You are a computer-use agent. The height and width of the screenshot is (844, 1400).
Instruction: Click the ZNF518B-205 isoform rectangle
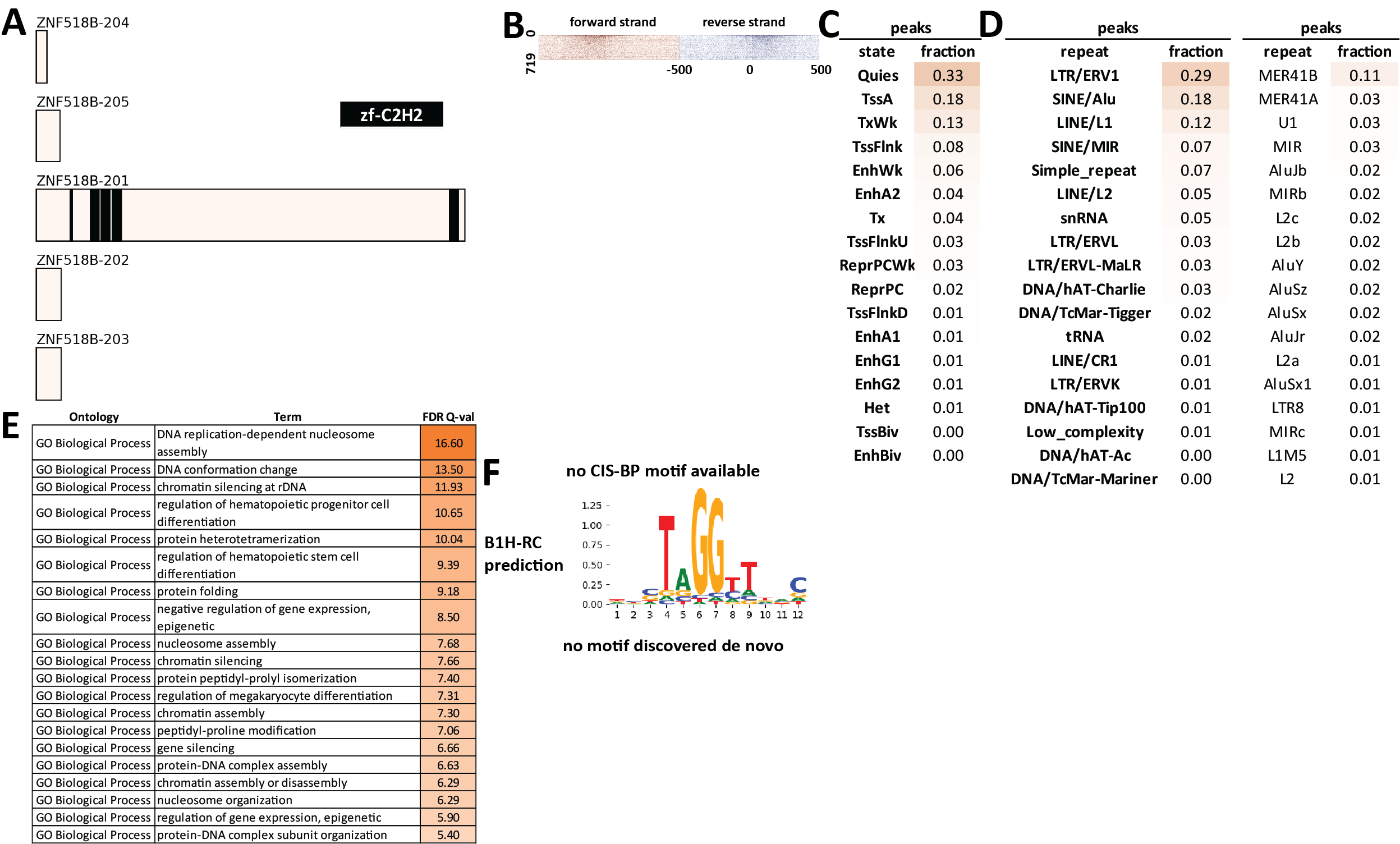tap(48, 136)
